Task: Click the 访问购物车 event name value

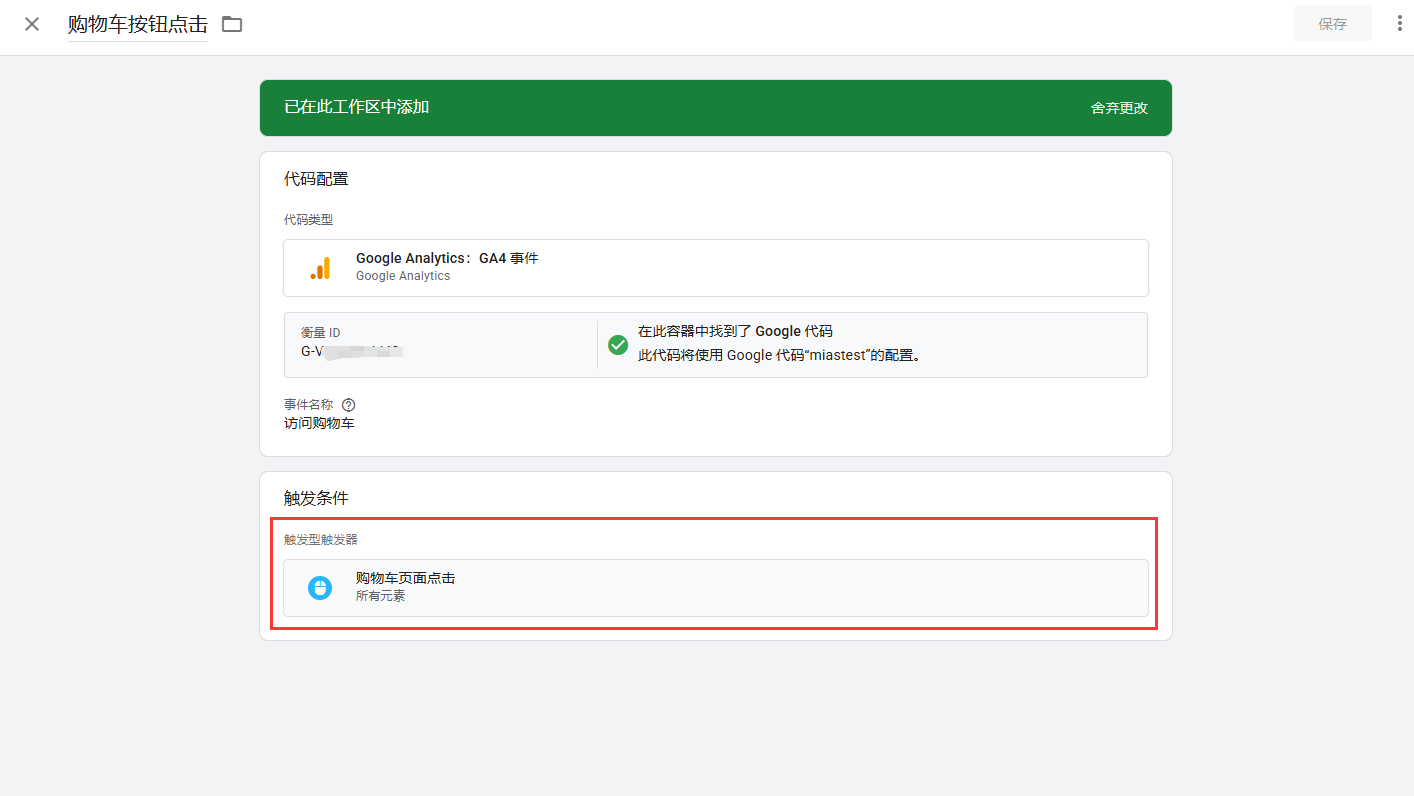Action: pyautogui.click(x=319, y=423)
